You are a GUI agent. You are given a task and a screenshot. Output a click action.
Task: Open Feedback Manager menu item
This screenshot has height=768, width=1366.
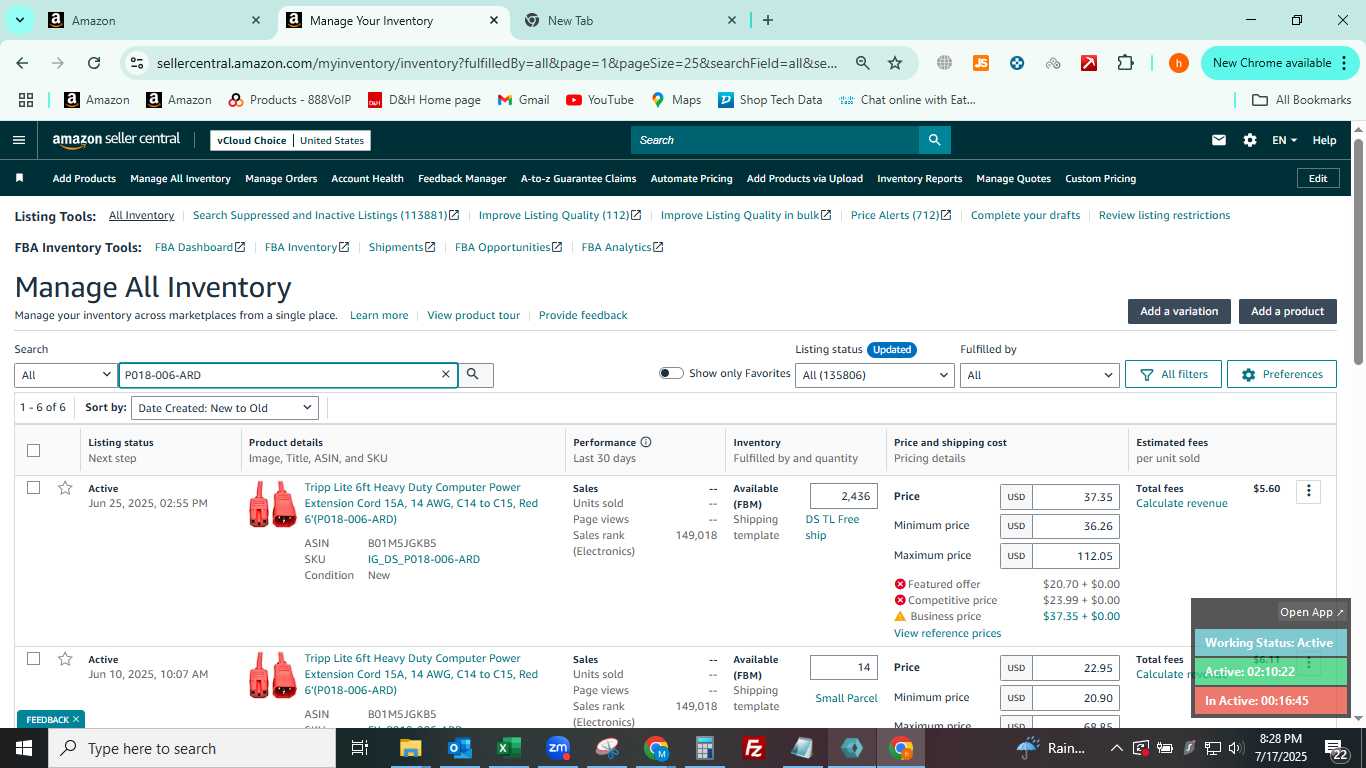tap(462, 178)
